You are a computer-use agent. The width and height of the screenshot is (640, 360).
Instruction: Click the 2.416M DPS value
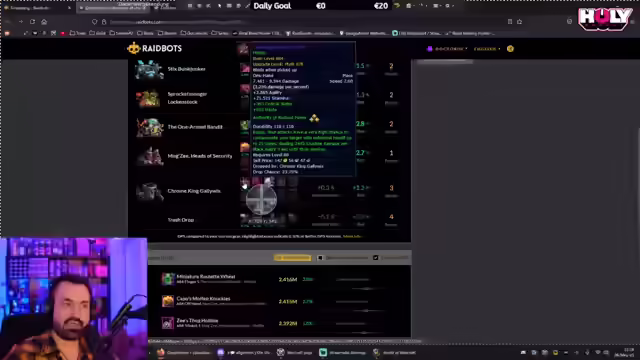[288, 280]
